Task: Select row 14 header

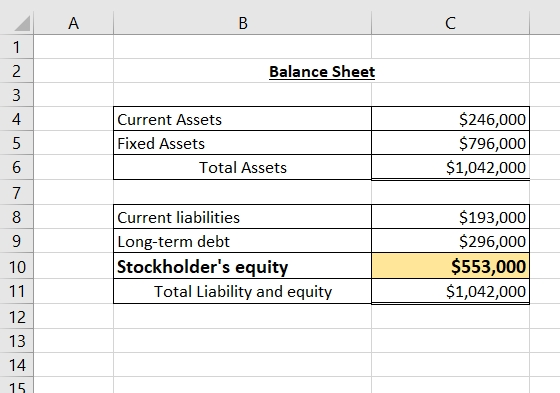Action: click(16, 365)
